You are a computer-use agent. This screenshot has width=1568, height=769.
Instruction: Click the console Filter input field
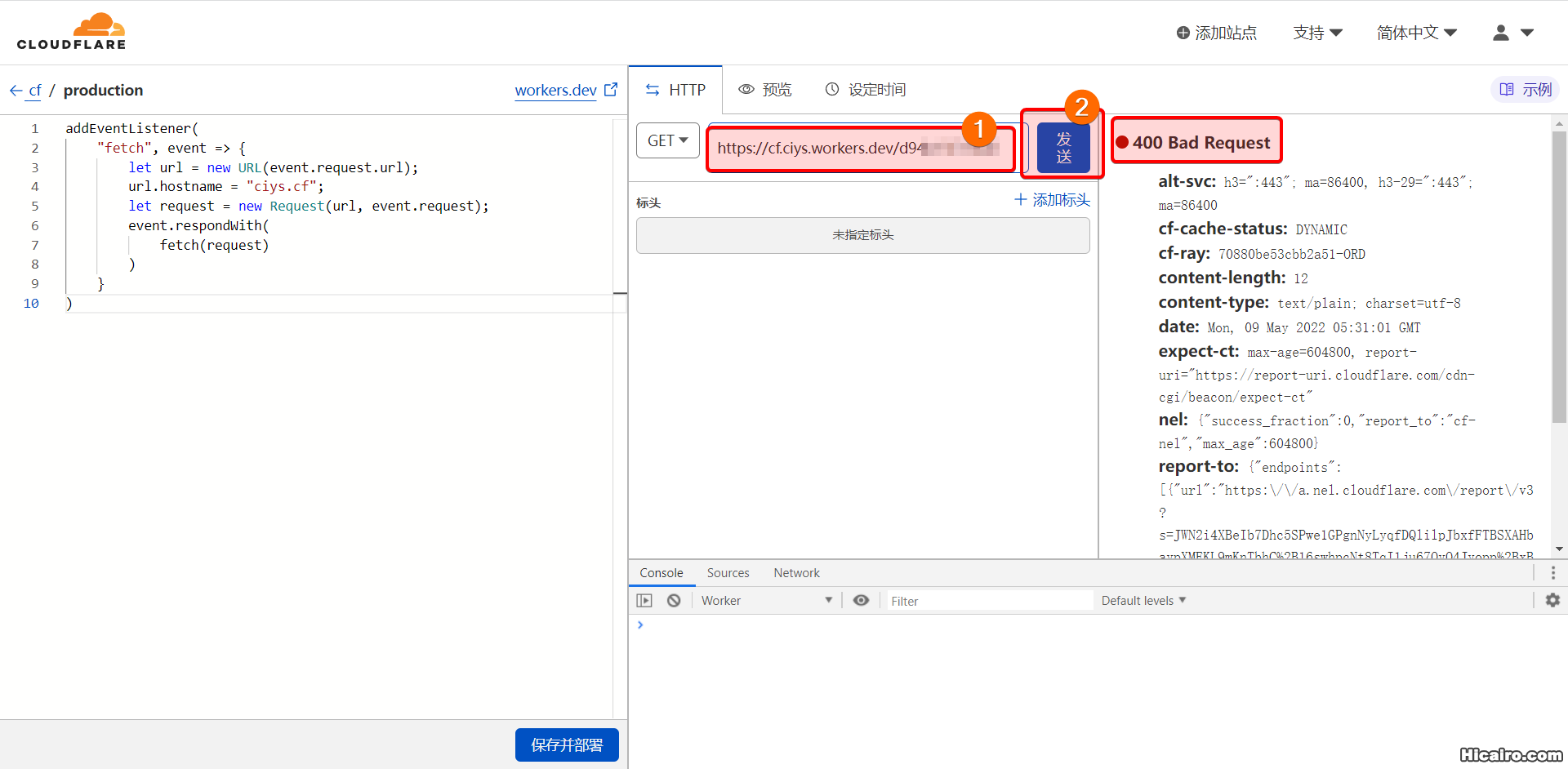[x=989, y=601]
